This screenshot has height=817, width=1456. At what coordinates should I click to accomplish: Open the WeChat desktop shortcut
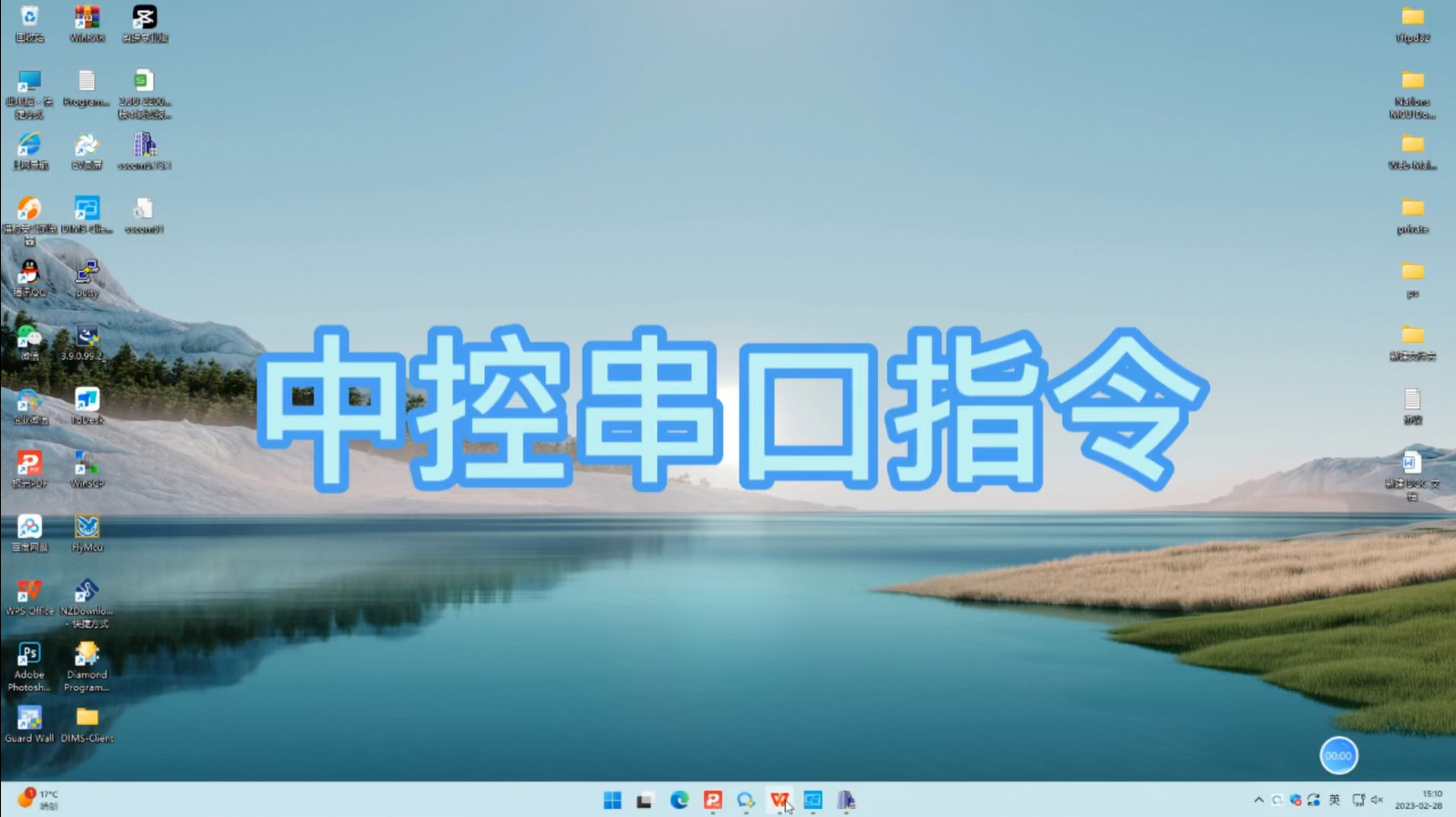pos(29,338)
